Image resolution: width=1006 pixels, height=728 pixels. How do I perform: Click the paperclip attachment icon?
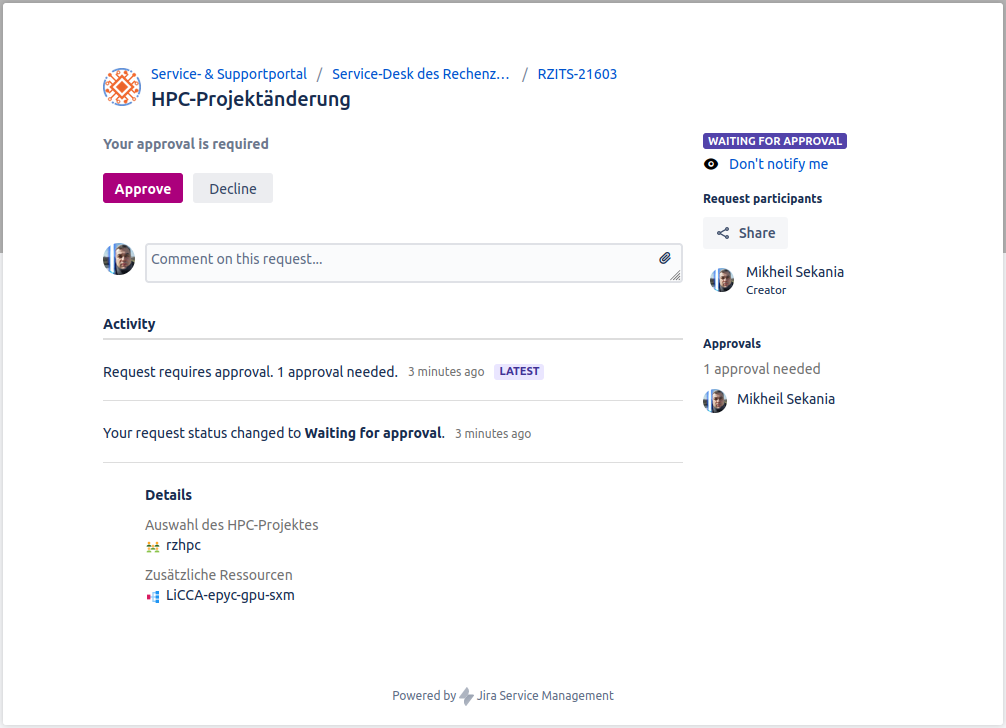point(665,258)
